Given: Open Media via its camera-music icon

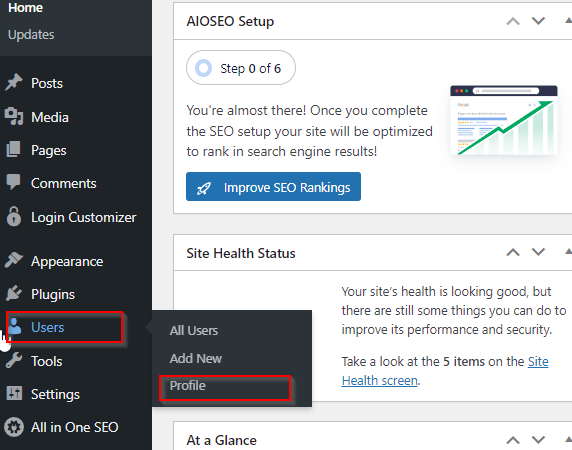Looking at the screenshot, I should click(14, 117).
